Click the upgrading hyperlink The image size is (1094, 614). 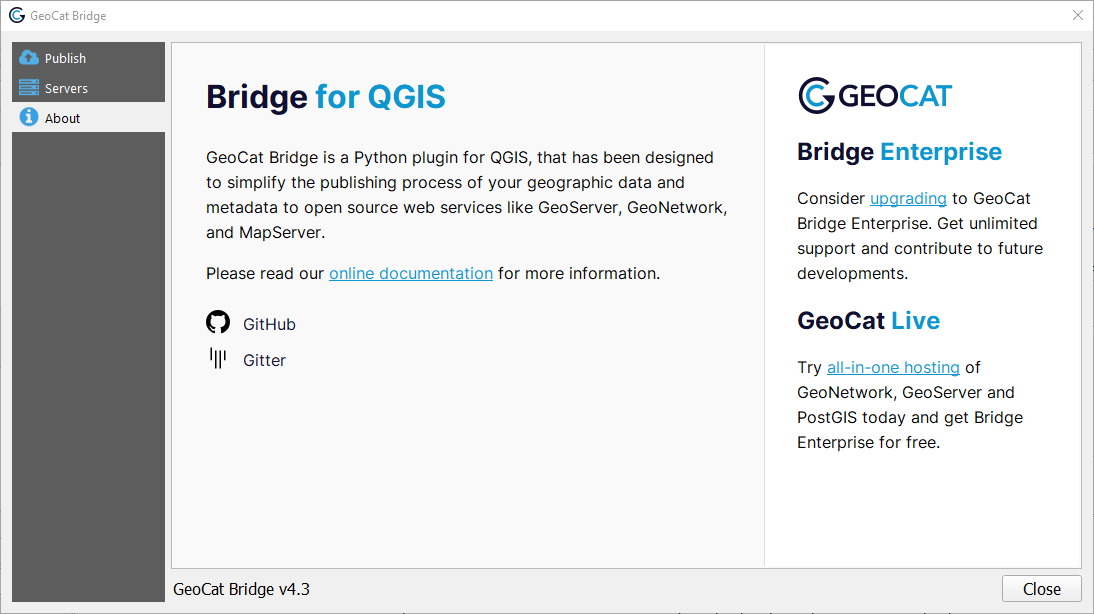908,198
